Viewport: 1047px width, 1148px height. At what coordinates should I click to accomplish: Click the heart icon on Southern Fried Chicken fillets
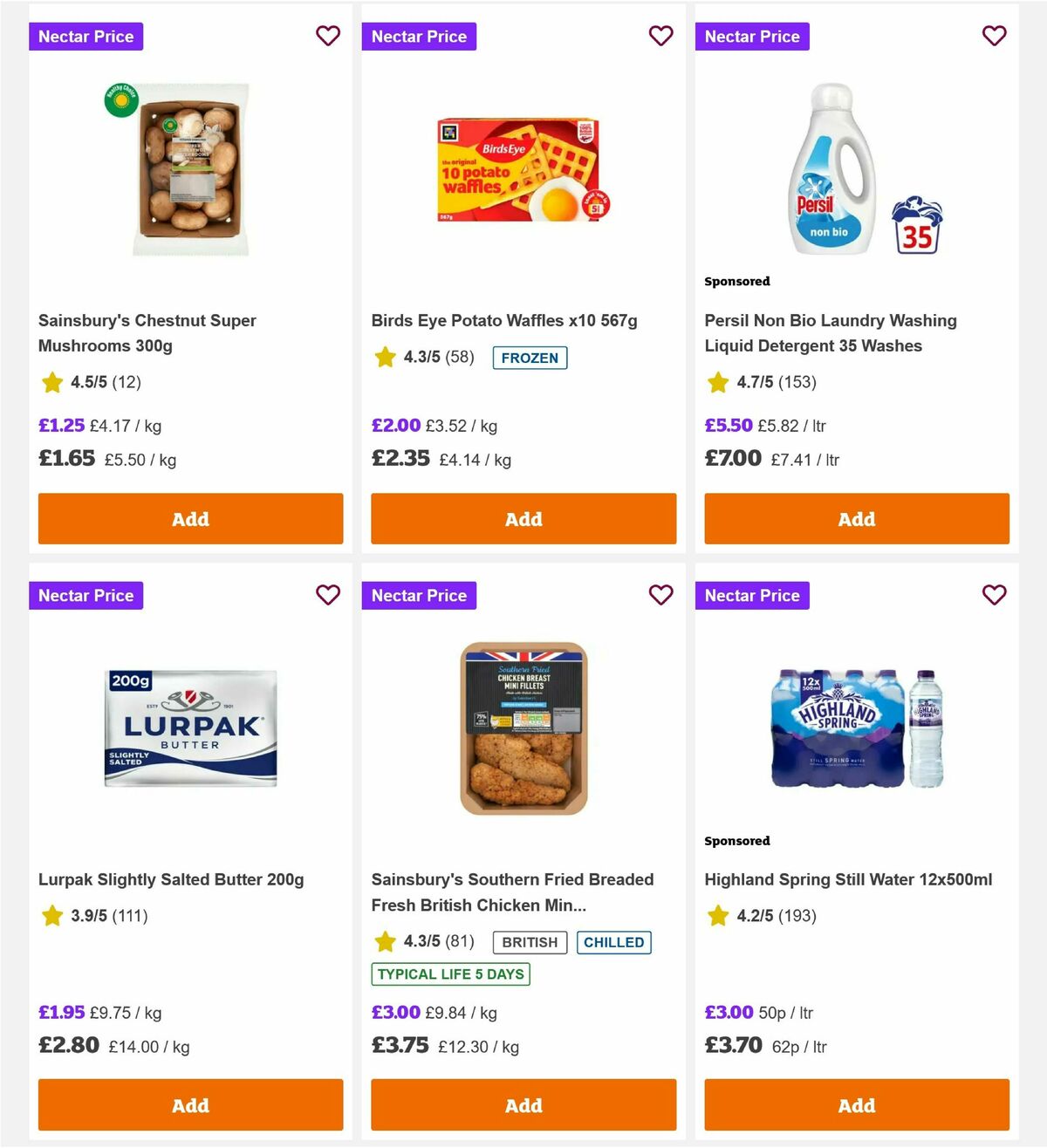coord(661,595)
